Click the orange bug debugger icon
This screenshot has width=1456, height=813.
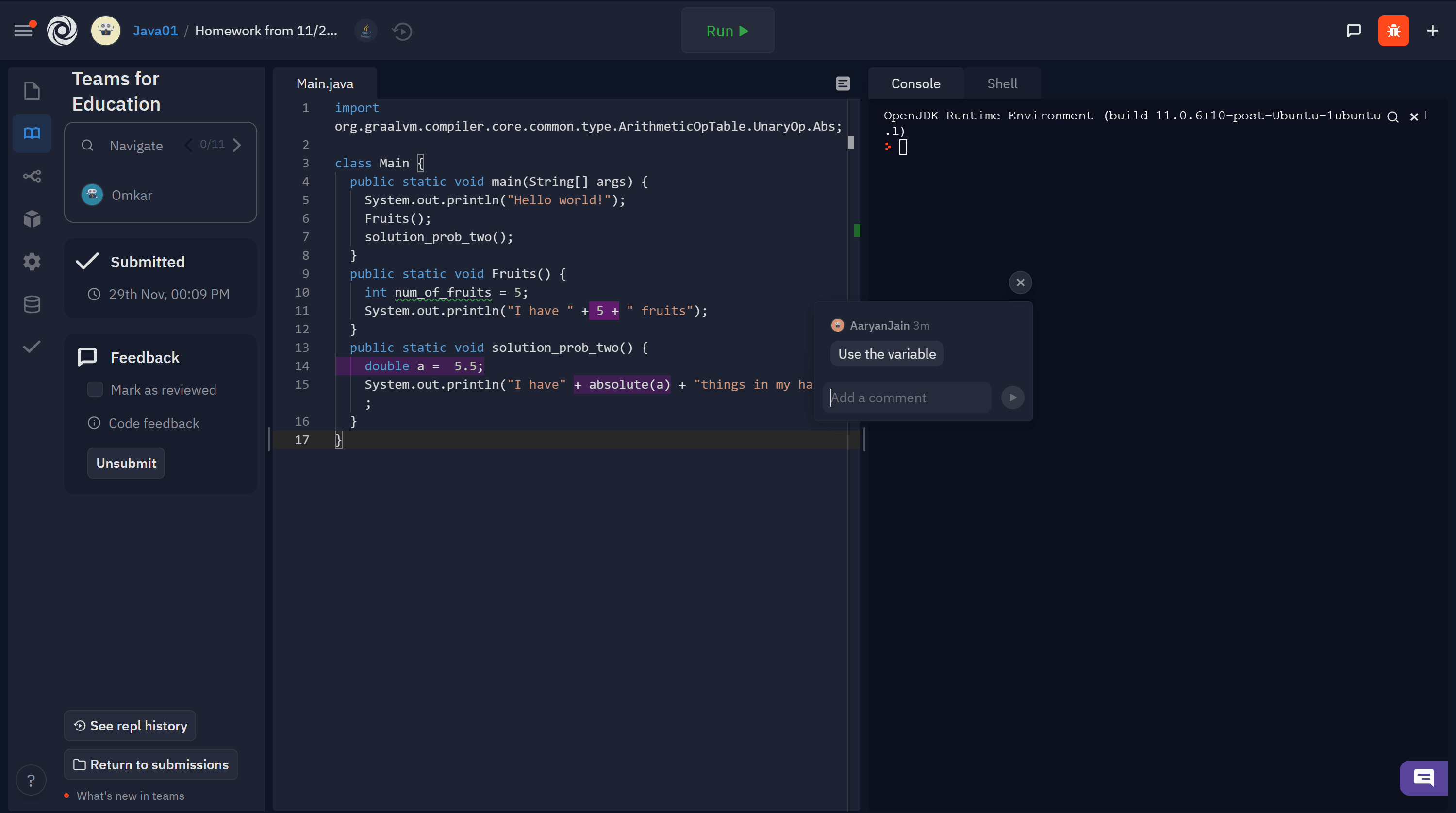point(1393,31)
